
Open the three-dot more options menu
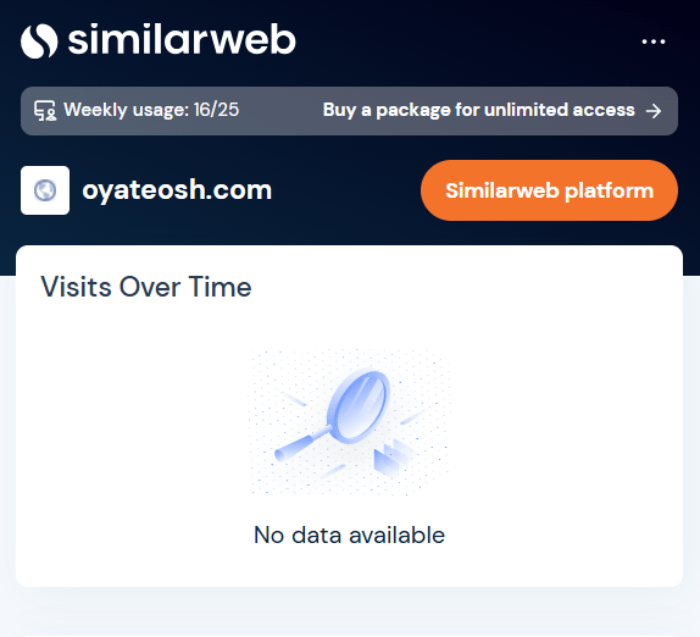click(653, 42)
